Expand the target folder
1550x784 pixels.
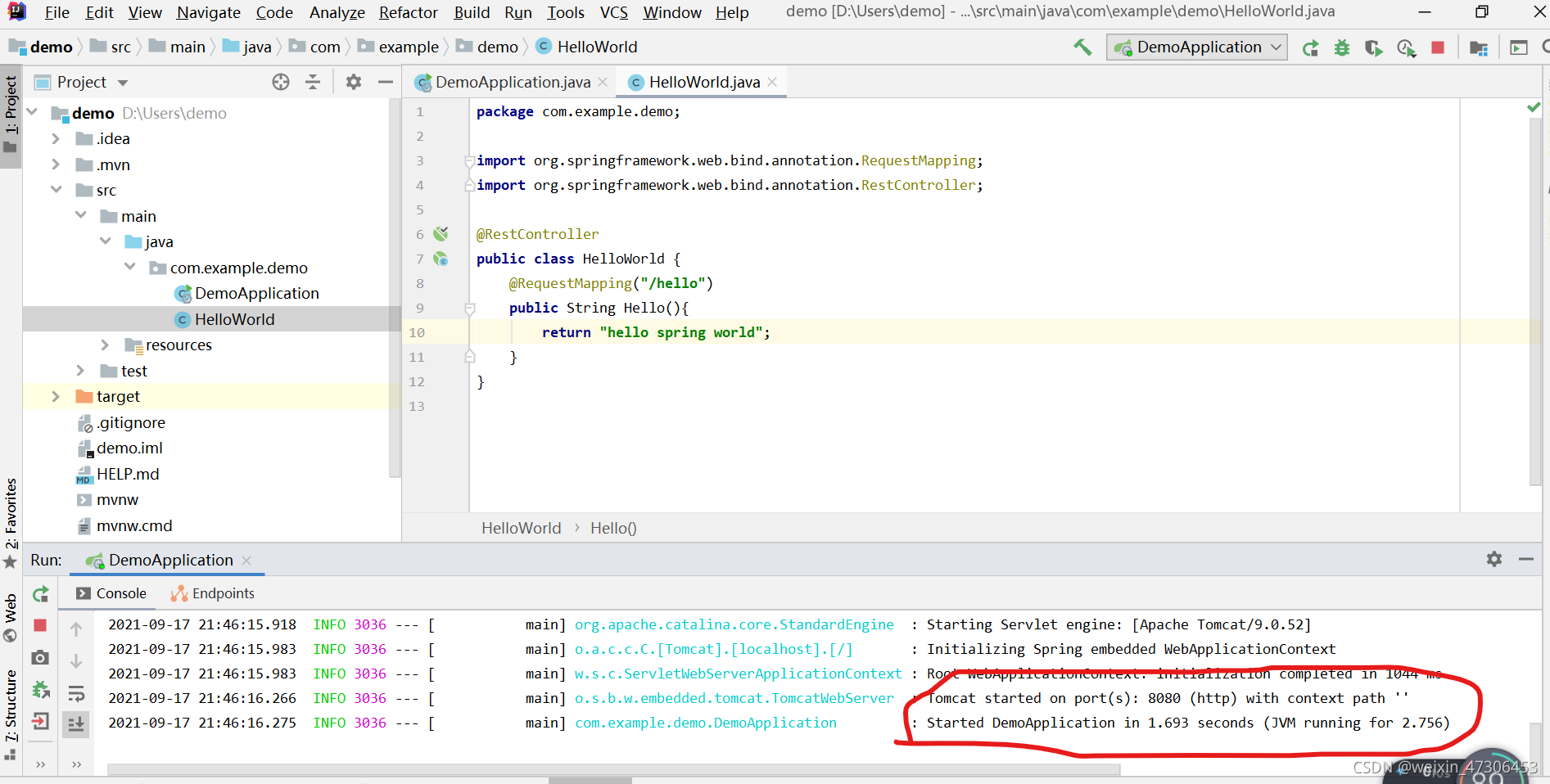coord(56,396)
